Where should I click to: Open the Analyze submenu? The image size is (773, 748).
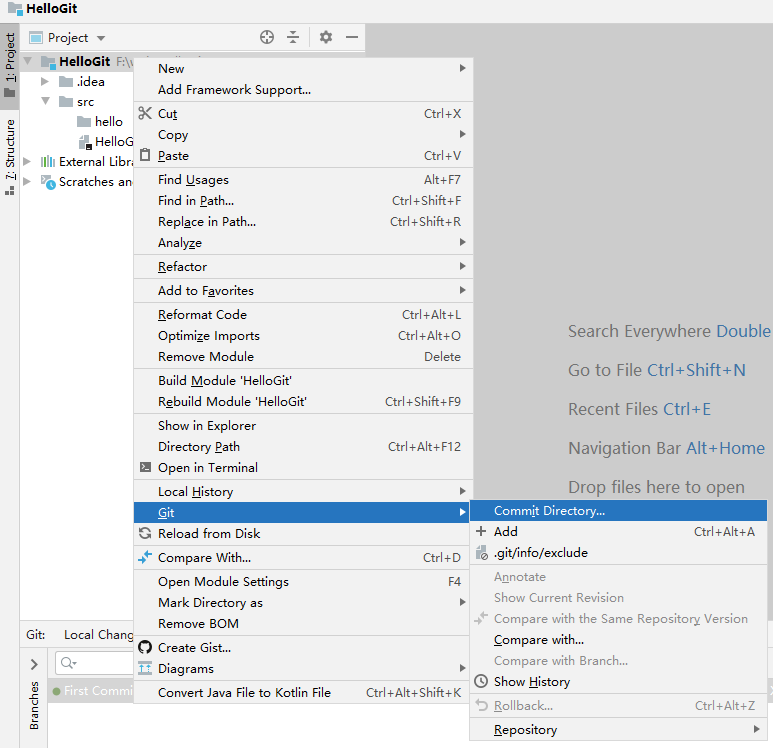pos(303,243)
